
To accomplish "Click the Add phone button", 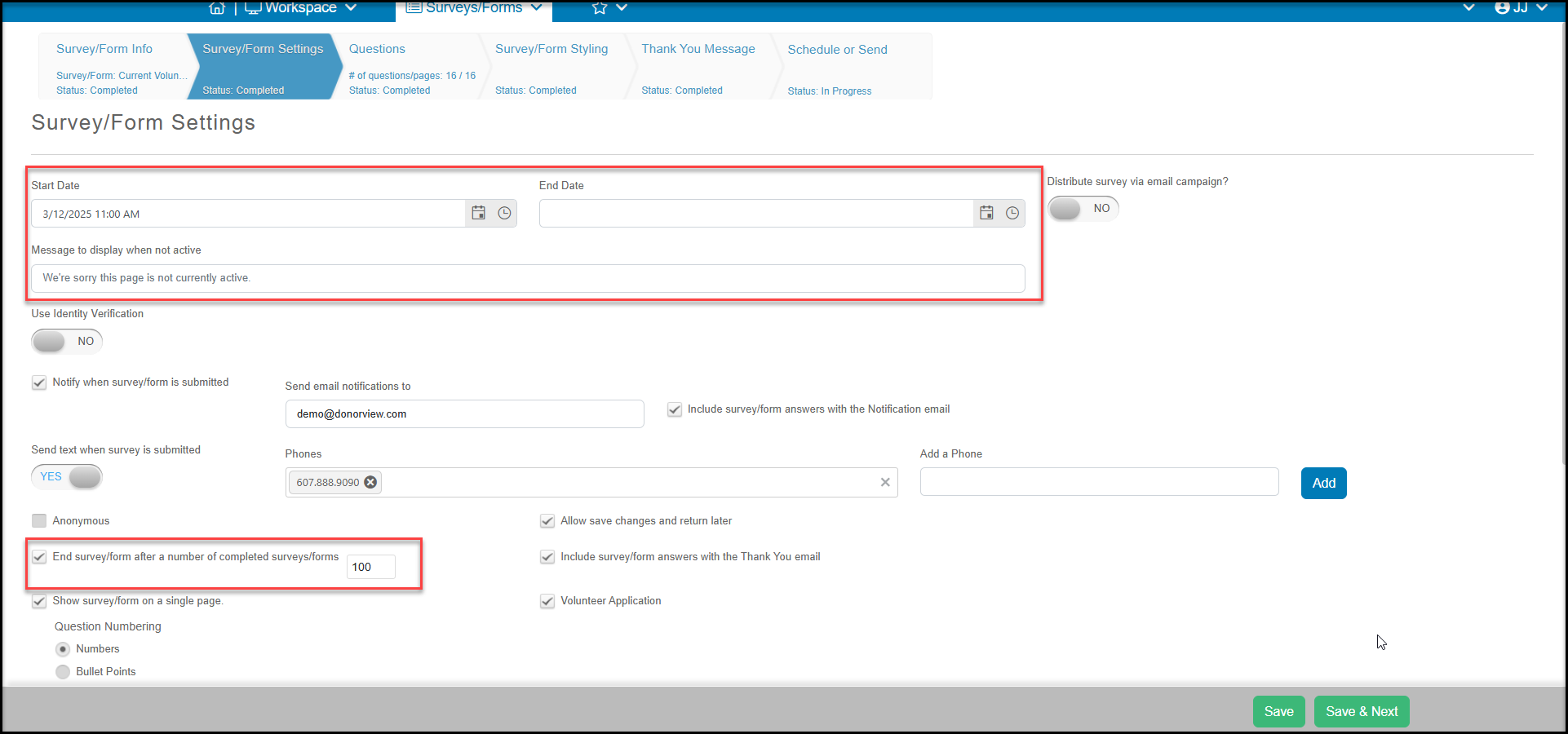I will [1323, 483].
